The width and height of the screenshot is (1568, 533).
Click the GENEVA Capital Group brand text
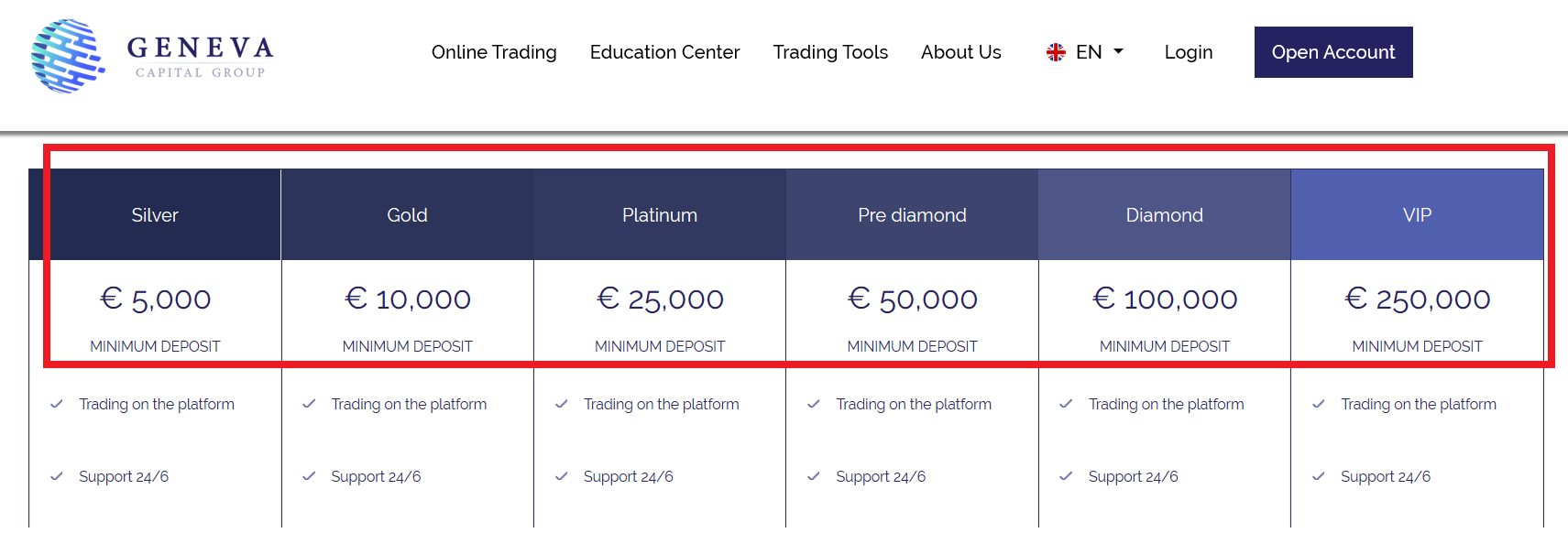tap(201, 57)
